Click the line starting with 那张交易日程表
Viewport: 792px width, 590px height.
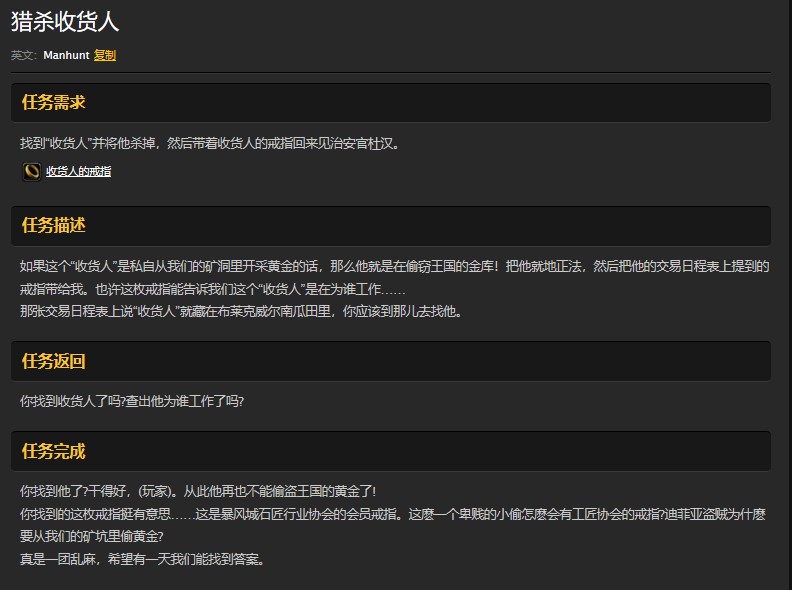pyautogui.click(x=240, y=311)
